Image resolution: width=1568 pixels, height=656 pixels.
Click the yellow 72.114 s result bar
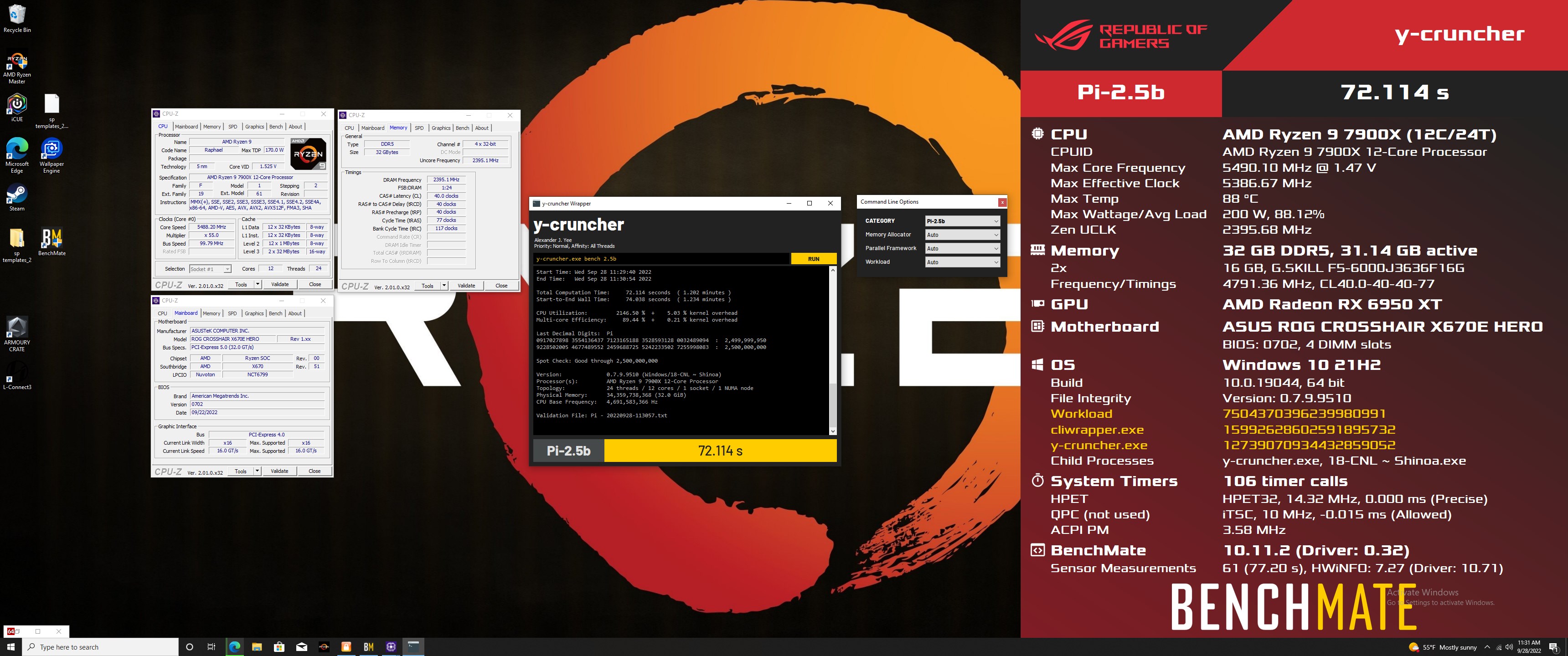point(720,451)
